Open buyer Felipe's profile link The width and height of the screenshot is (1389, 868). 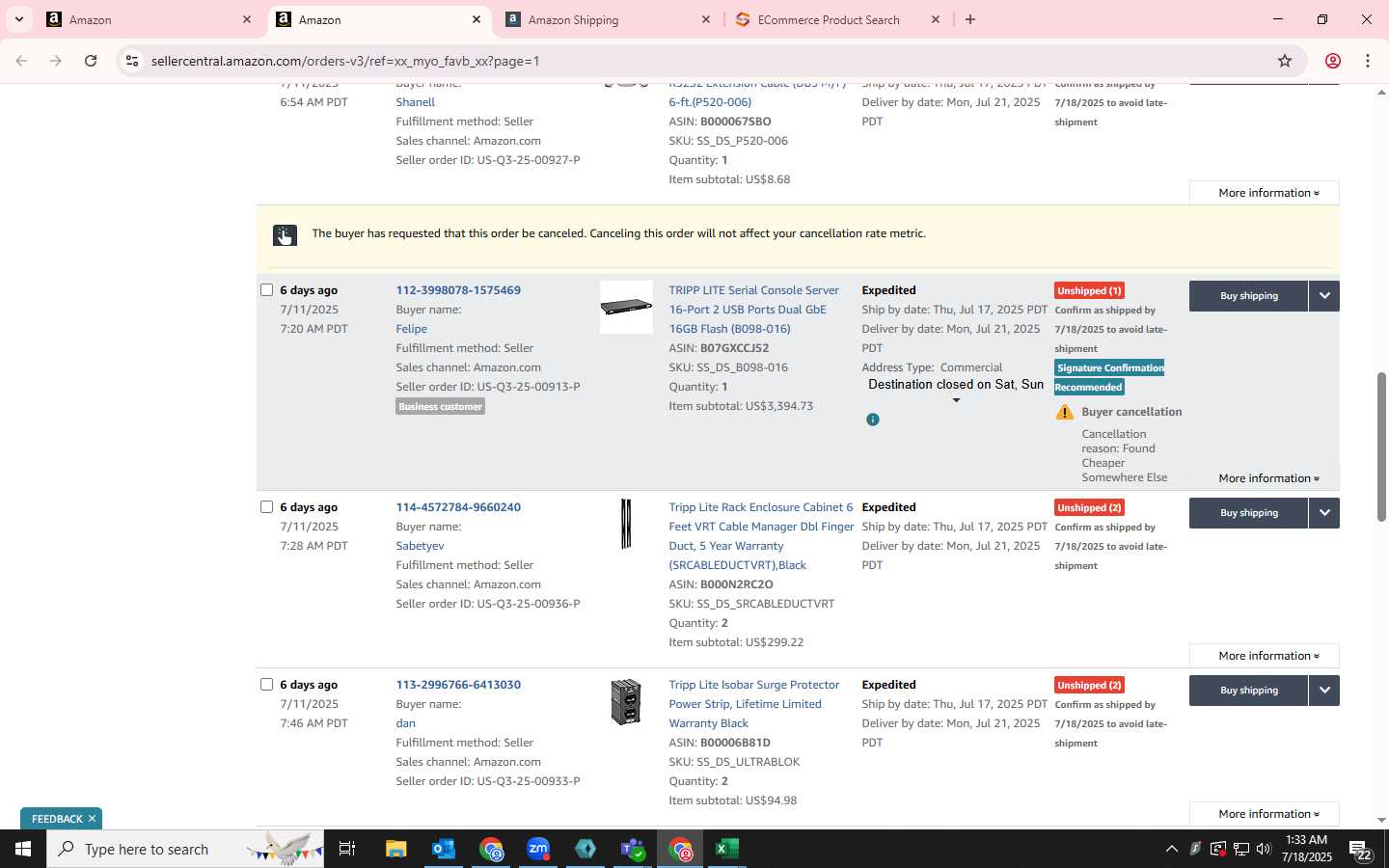(x=411, y=329)
